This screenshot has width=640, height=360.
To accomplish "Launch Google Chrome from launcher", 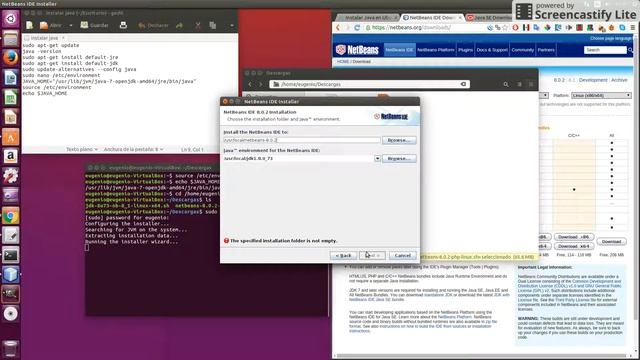I will (x=11, y=216).
